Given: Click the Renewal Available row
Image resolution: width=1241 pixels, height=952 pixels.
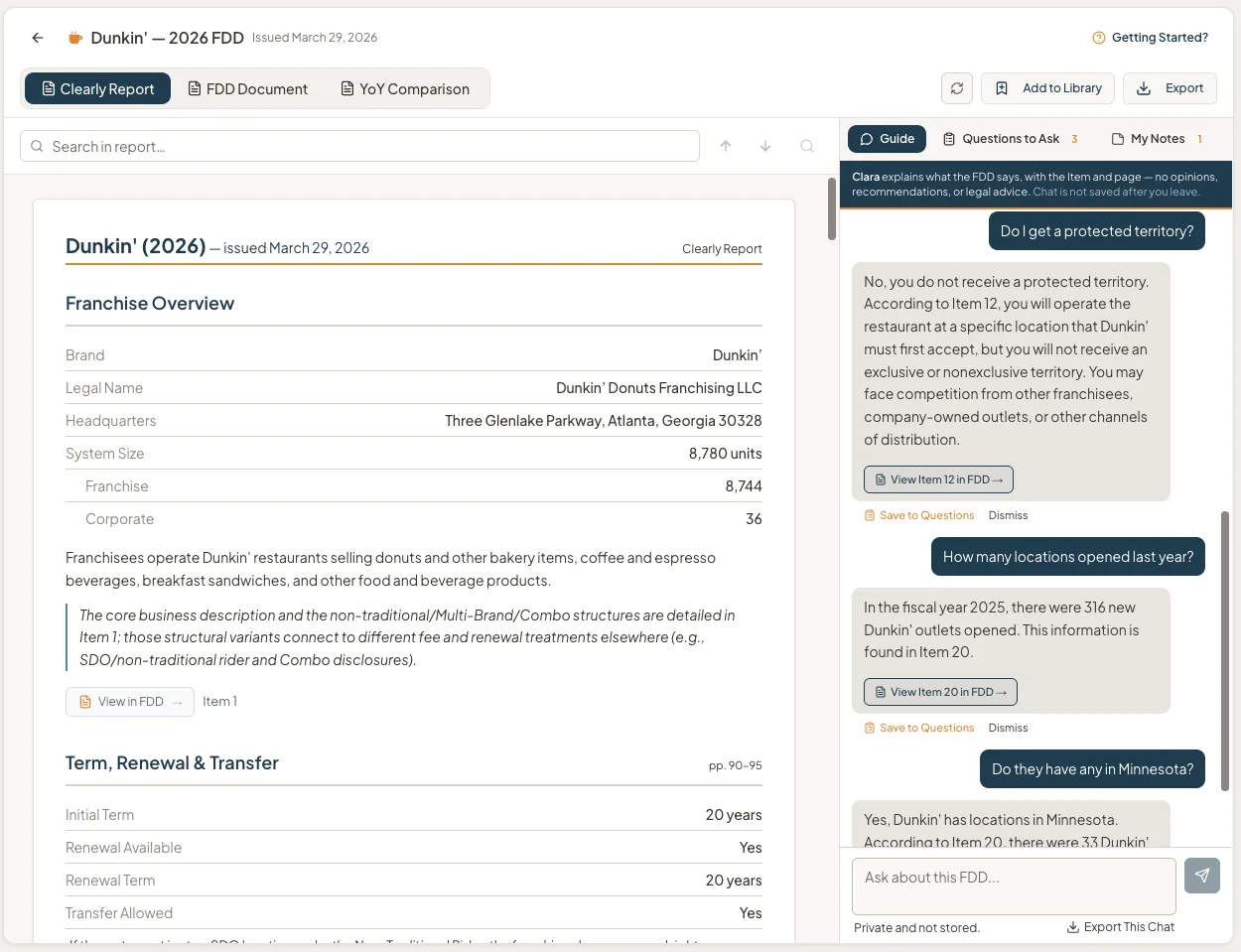Looking at the screenshot, I should coord(414,848).
